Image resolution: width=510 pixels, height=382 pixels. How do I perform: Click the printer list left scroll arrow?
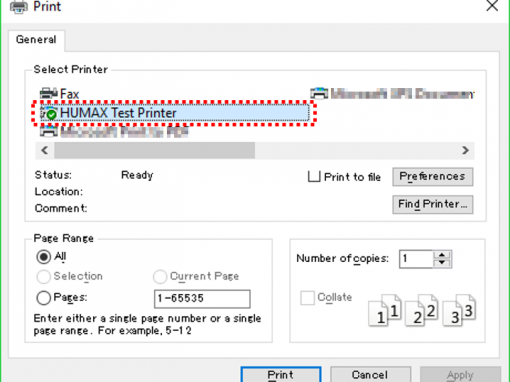[x=45, y=150]
